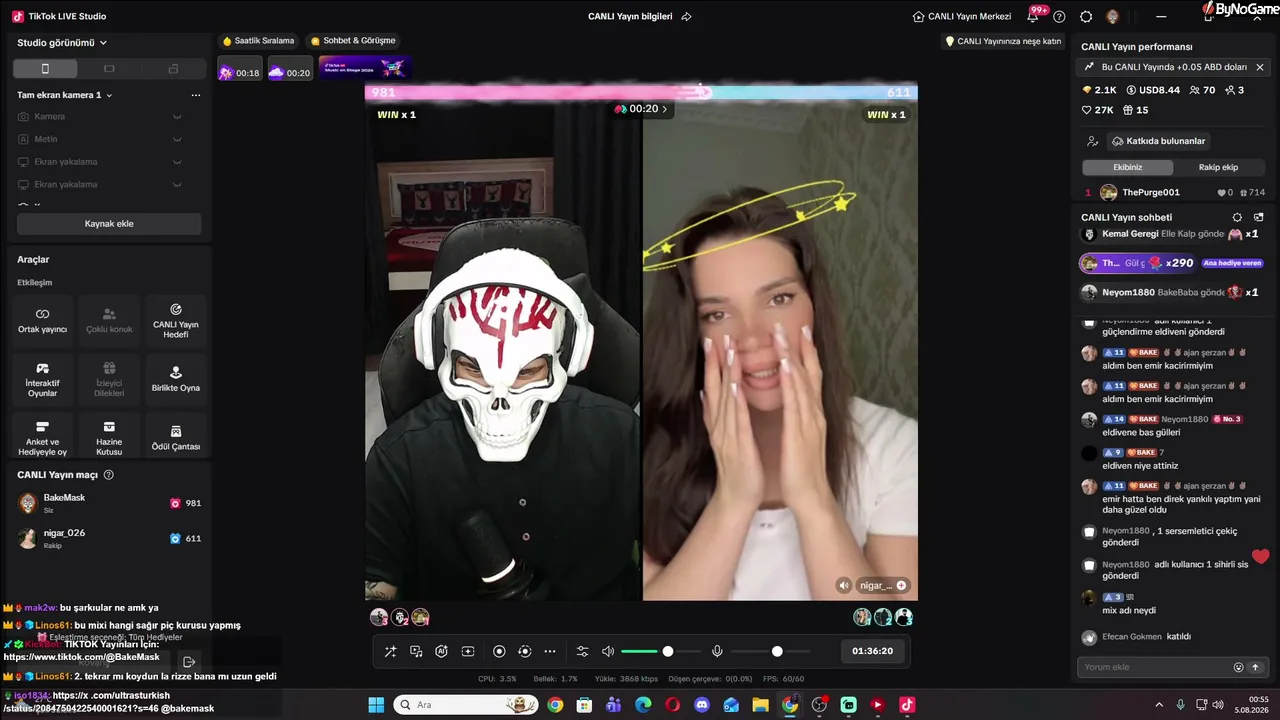This screenshot has width=1280, height=720.
Task: Open the Anket ve Hediyeyle oy tool
Action: pos(42,438)
